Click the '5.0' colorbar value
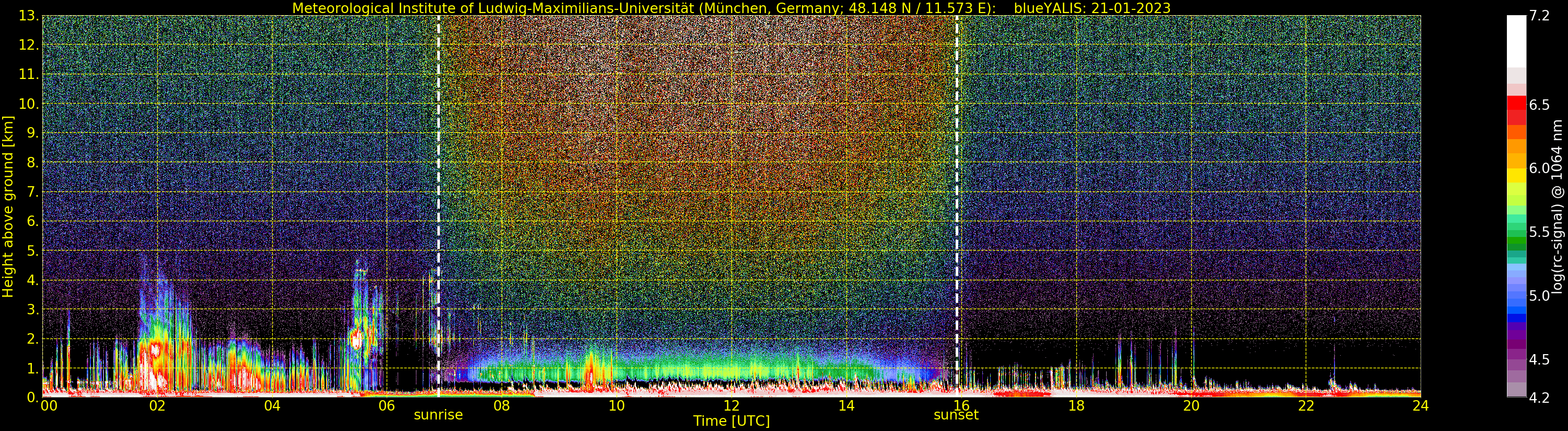 1539,296
